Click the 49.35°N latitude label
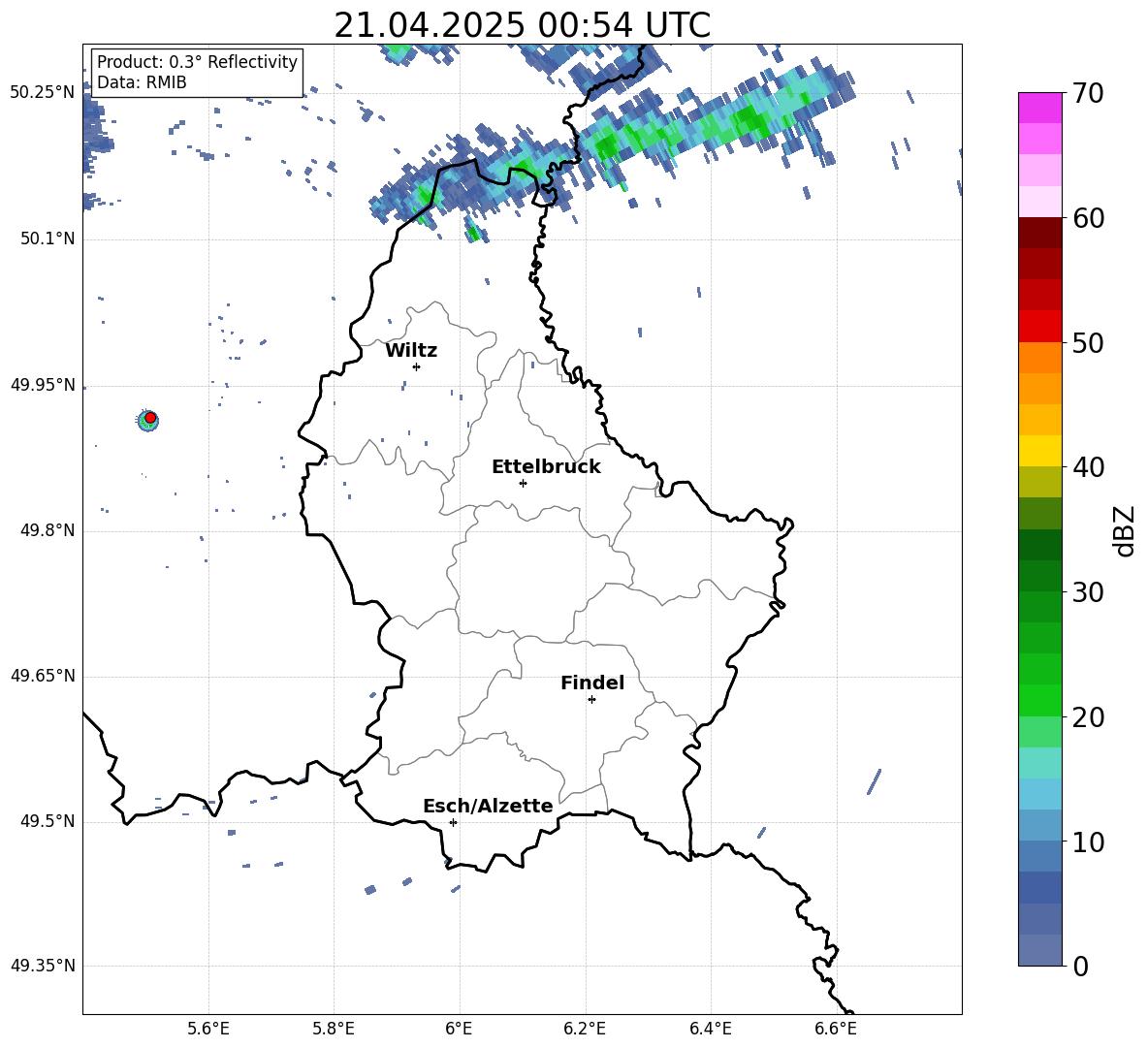This screenshot has height=1048, width=1148. pos(43,966)
